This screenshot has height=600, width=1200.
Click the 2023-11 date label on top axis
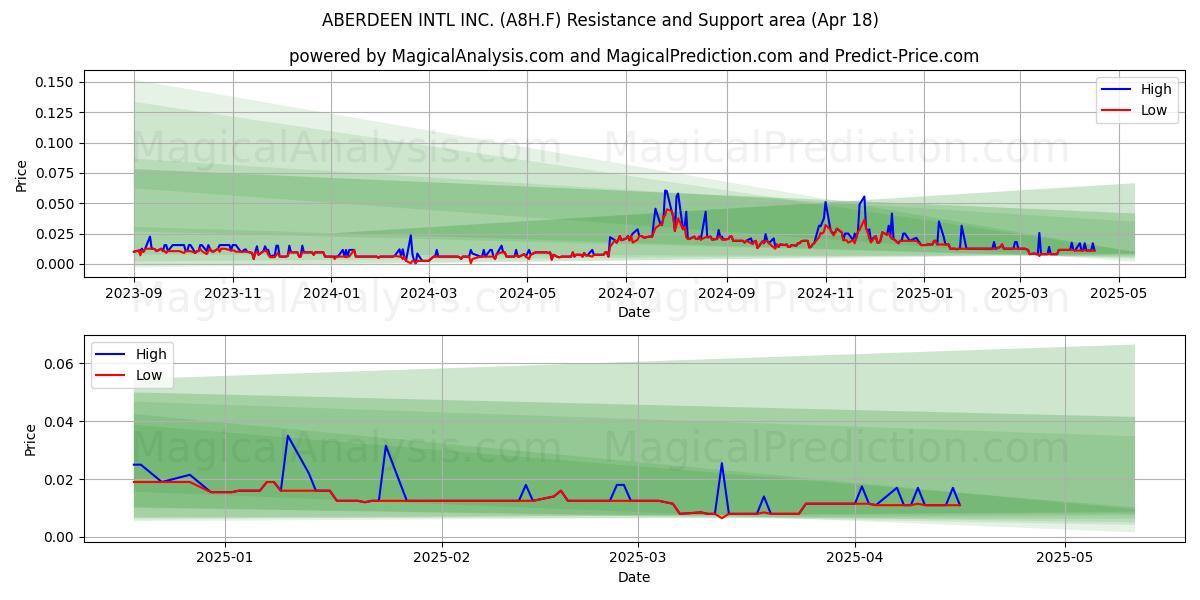tap(233, 292)
